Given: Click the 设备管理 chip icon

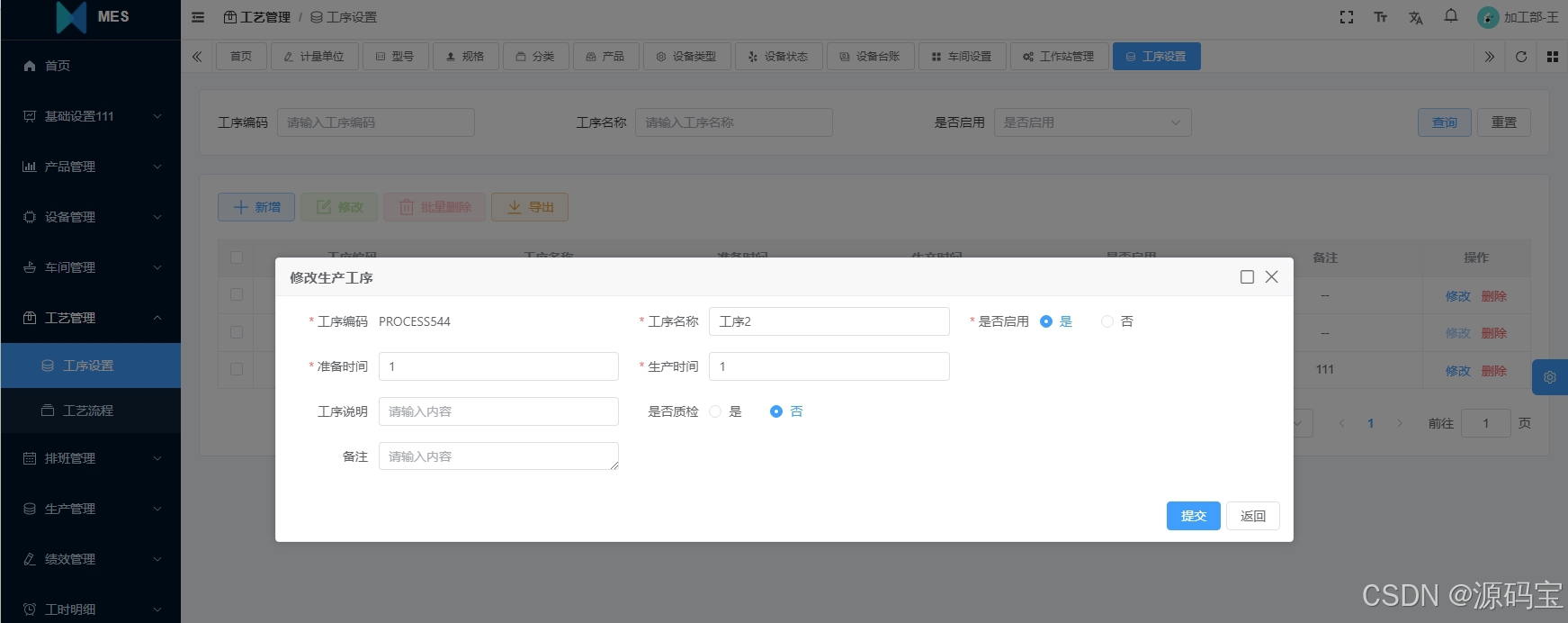Looking at the screenshot, I should 30,217.
